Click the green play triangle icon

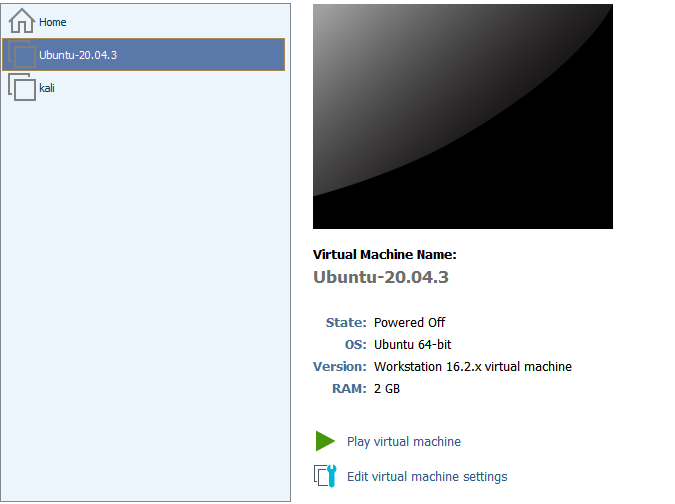(x=325, y=441)
